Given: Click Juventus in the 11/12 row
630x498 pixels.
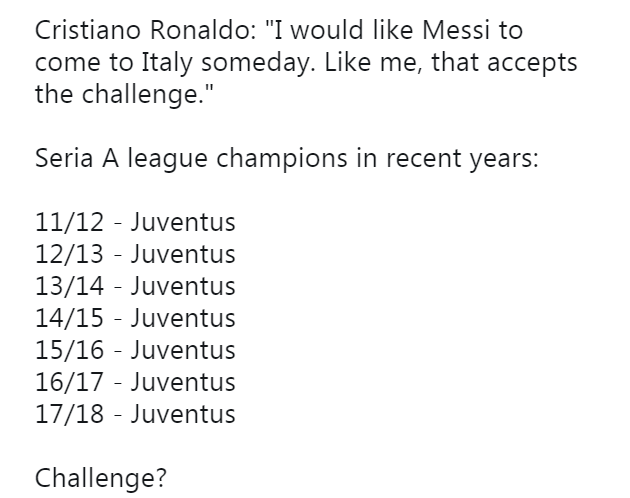Looking at the screenshot, I should [182, 222].
